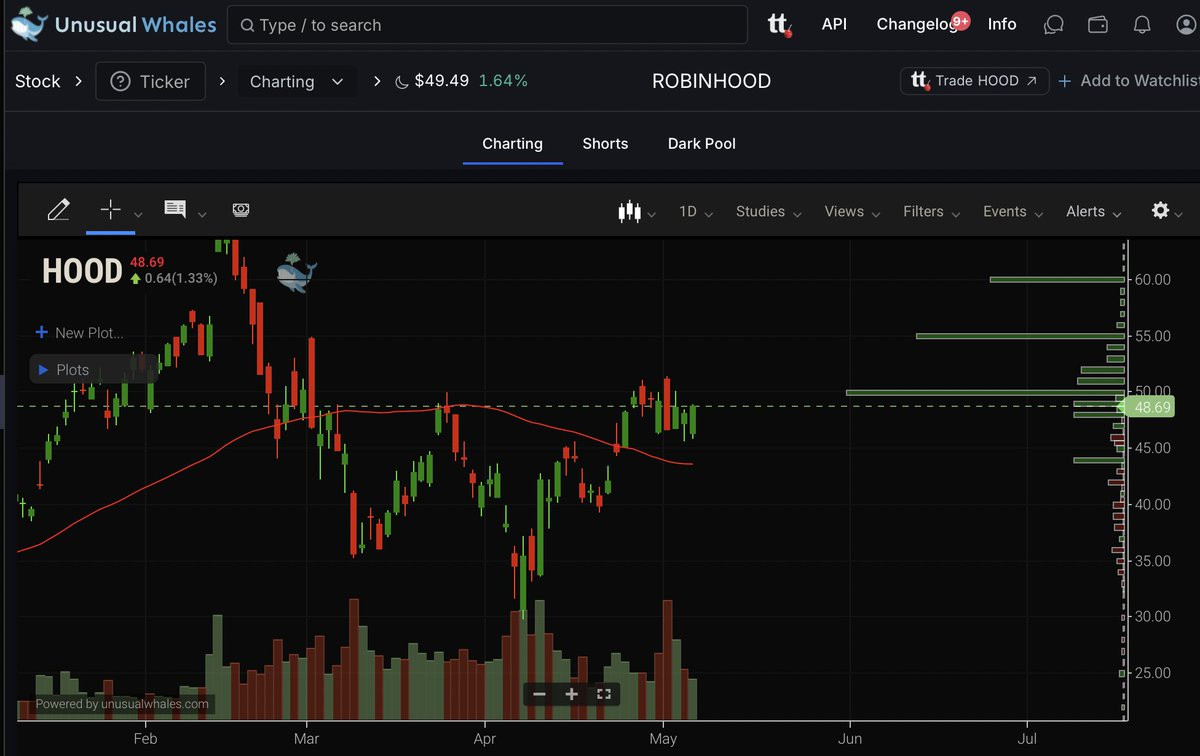Zoom out with the minus button
The image size is (1200, 756).
[x=540, y=694]
